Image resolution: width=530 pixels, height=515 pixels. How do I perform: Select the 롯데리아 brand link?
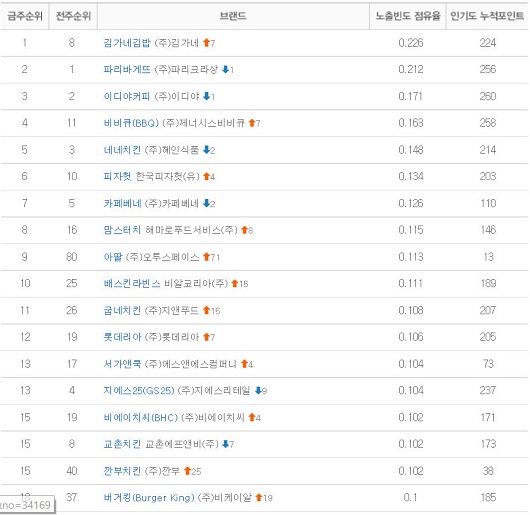pos(122,337)
